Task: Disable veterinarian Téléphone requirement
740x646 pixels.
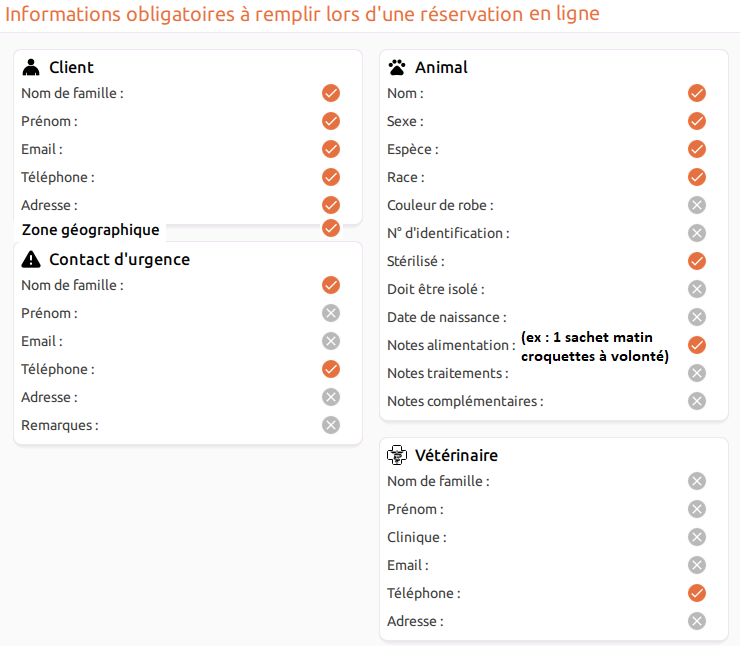Action: pyautogui.click(x=697, y=593)
